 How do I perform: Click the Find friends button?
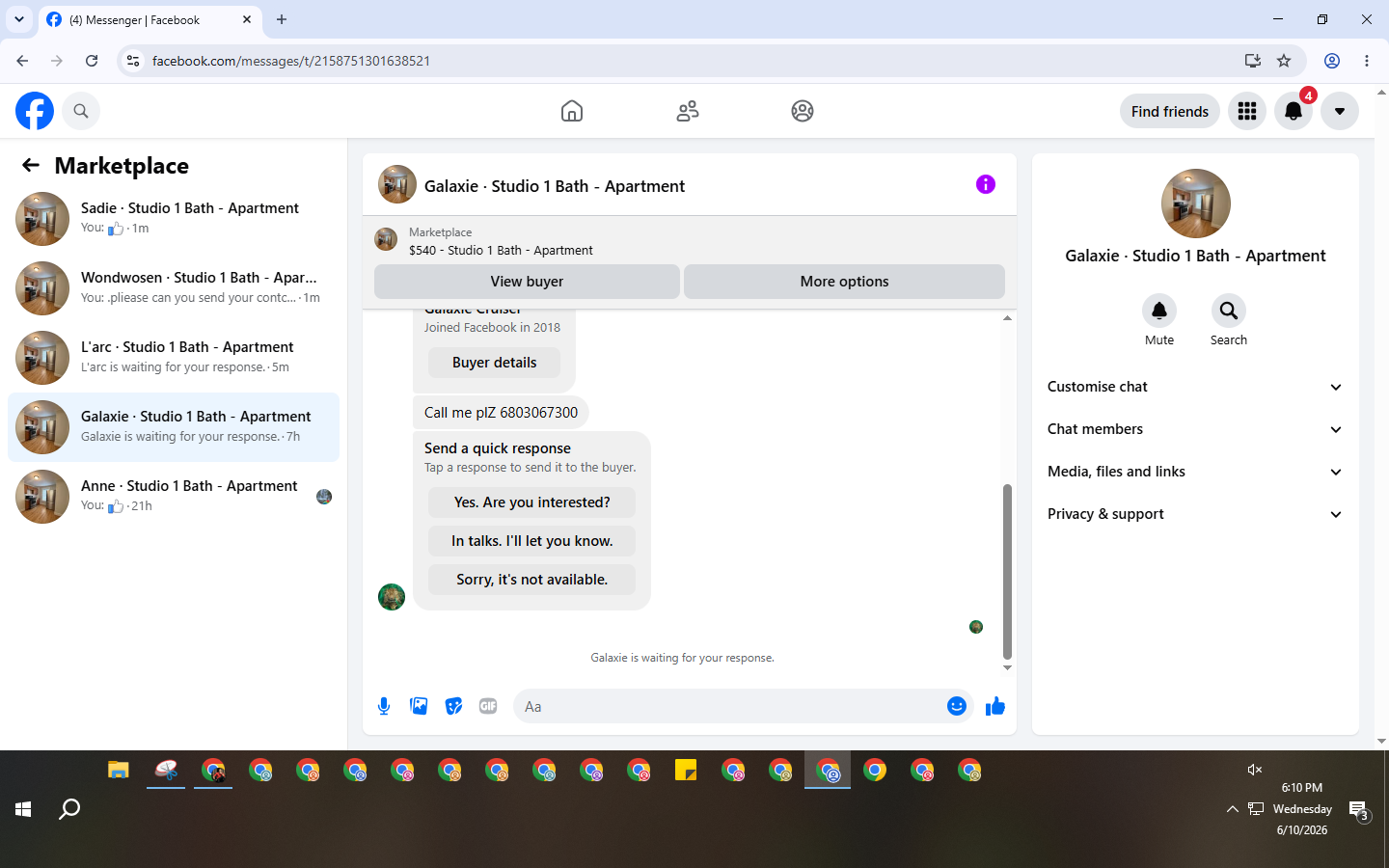1170,111
